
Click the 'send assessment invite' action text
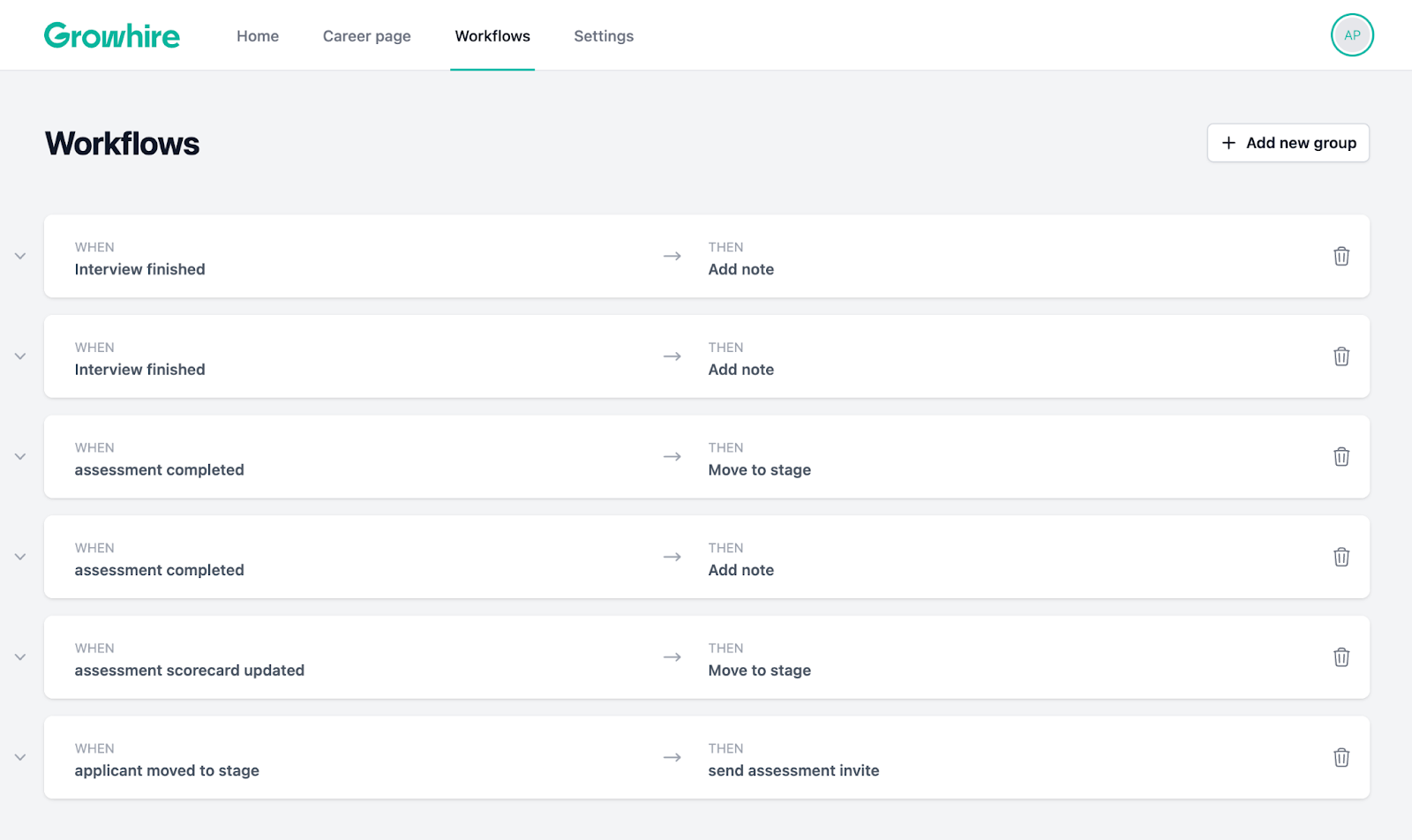[793, 771]
